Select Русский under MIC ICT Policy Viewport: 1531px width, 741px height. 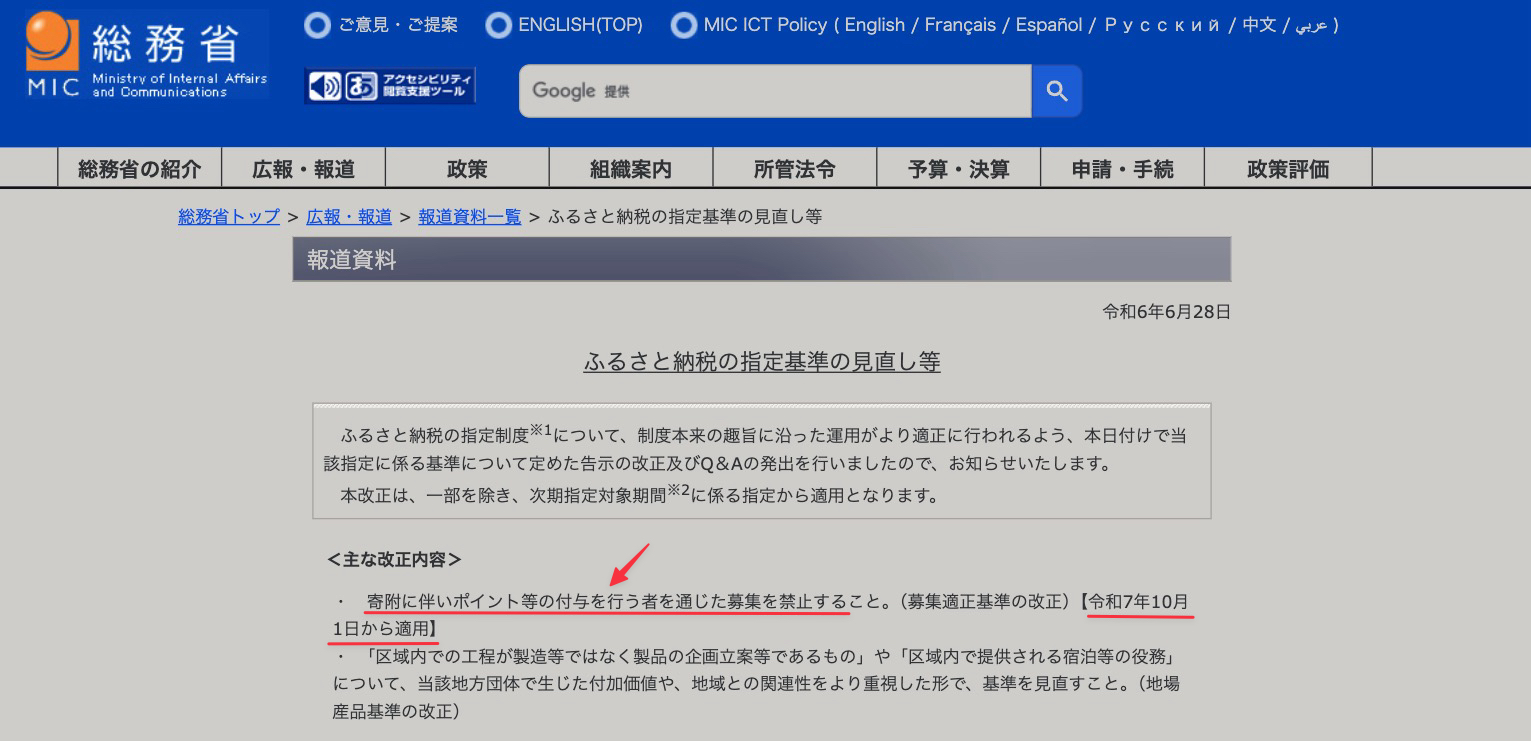point(1162,25)
